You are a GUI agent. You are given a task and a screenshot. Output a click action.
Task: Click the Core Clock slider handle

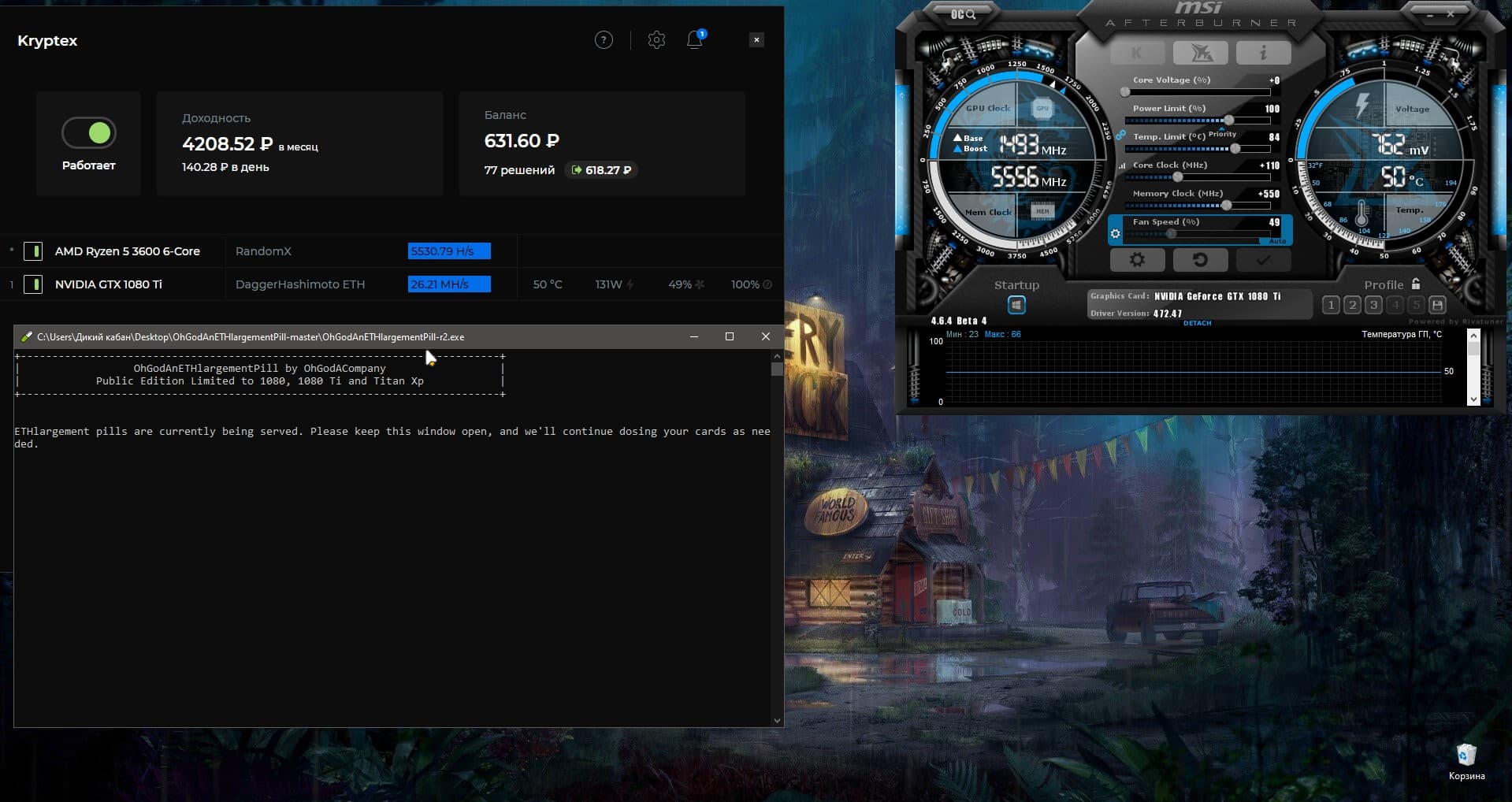(x=1178, y=177)
